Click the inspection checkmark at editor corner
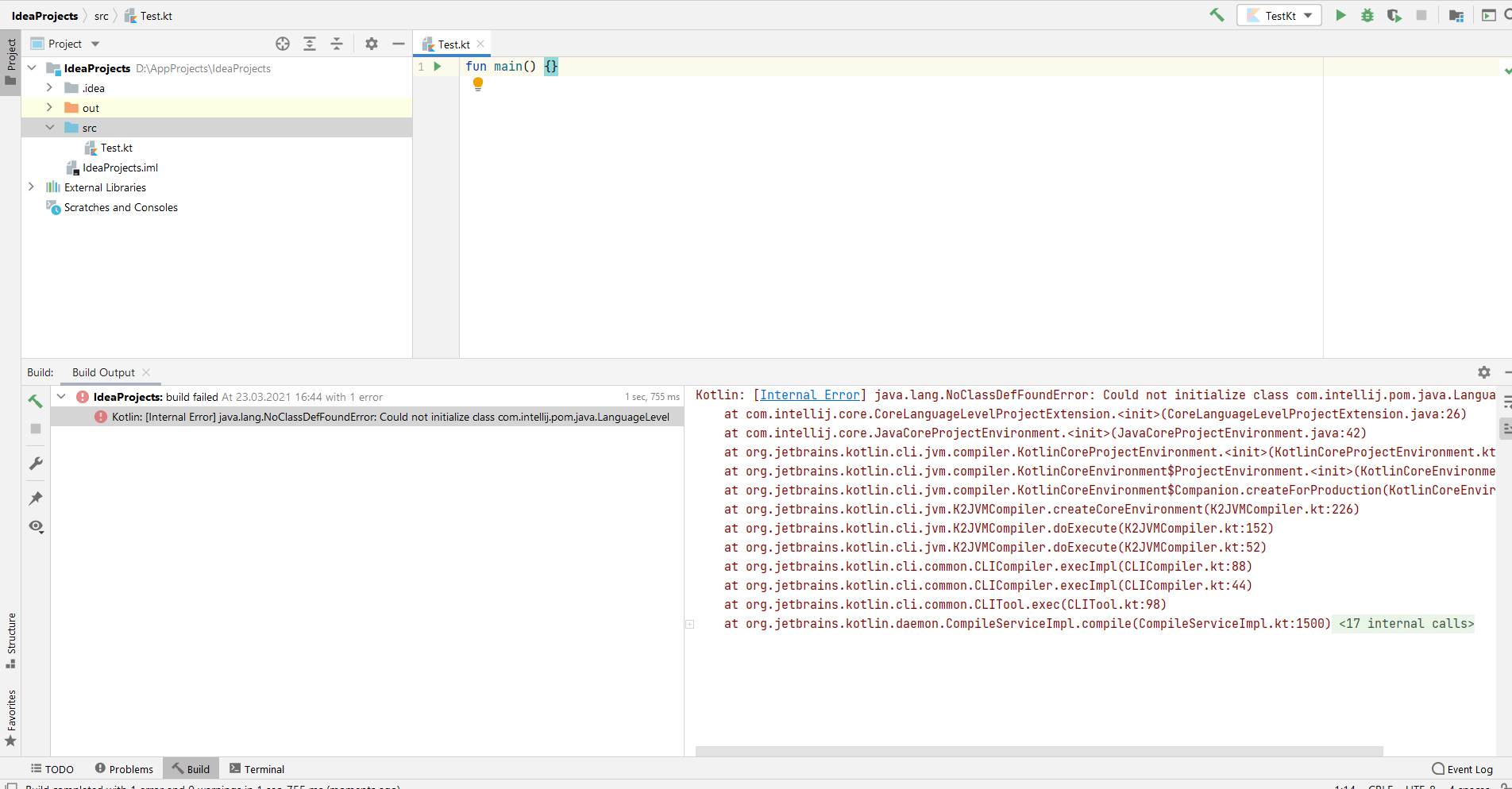The height and width of the screenshot is (789, 1512). [x=1507, y=71]
